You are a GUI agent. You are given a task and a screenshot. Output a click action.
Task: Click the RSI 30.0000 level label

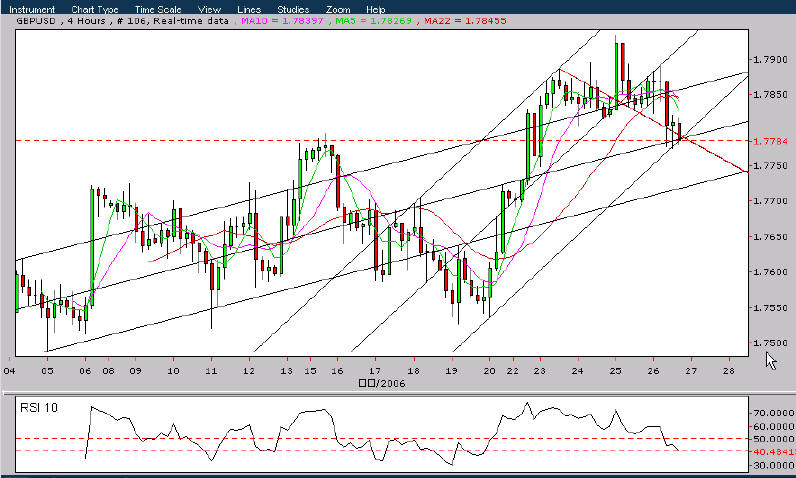click(x=773, y=465)
